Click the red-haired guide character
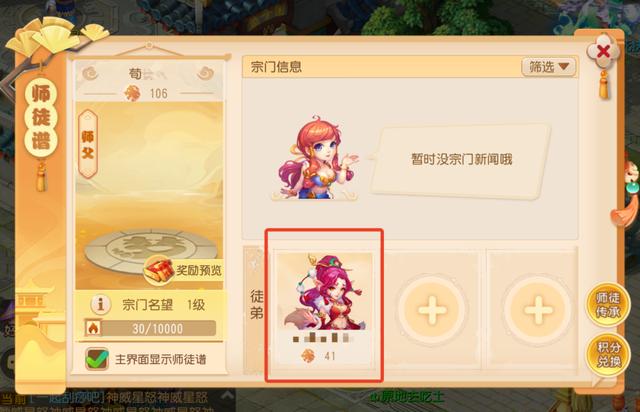The width and height of the screenshot is (640, 412). tap(315, 158)
